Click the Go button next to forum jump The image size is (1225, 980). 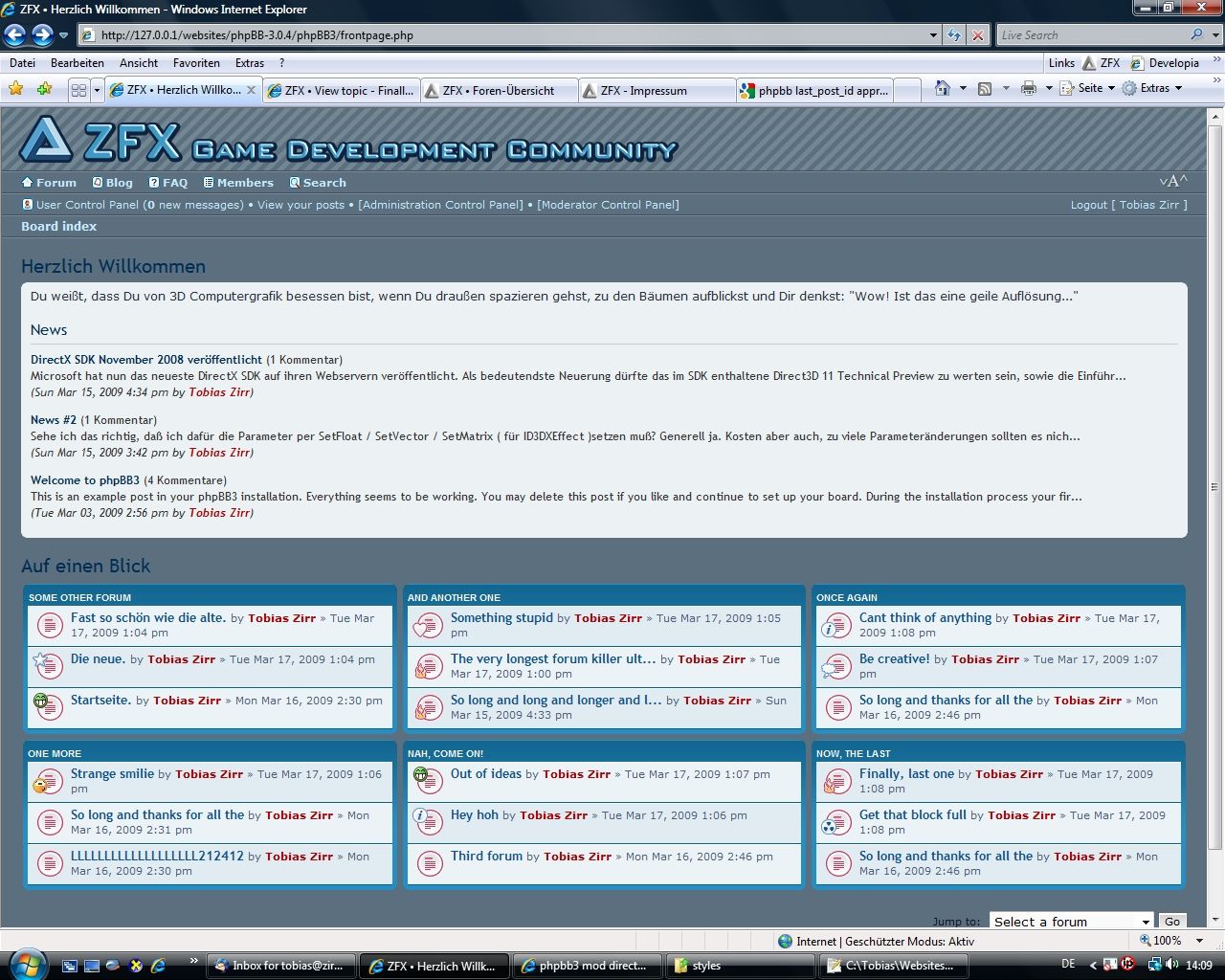click(x=1172, y=922)
